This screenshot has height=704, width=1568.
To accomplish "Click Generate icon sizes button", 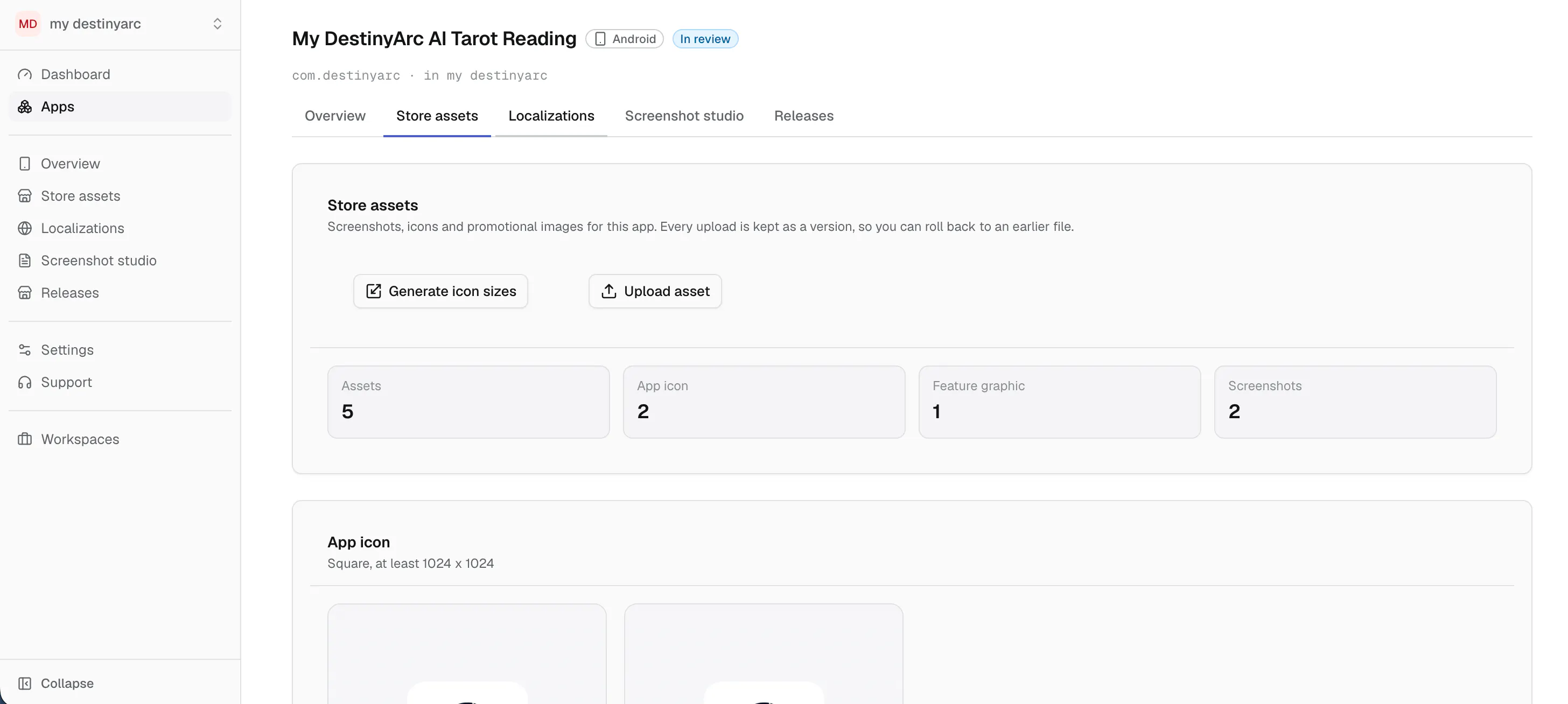I will (440, 292).
